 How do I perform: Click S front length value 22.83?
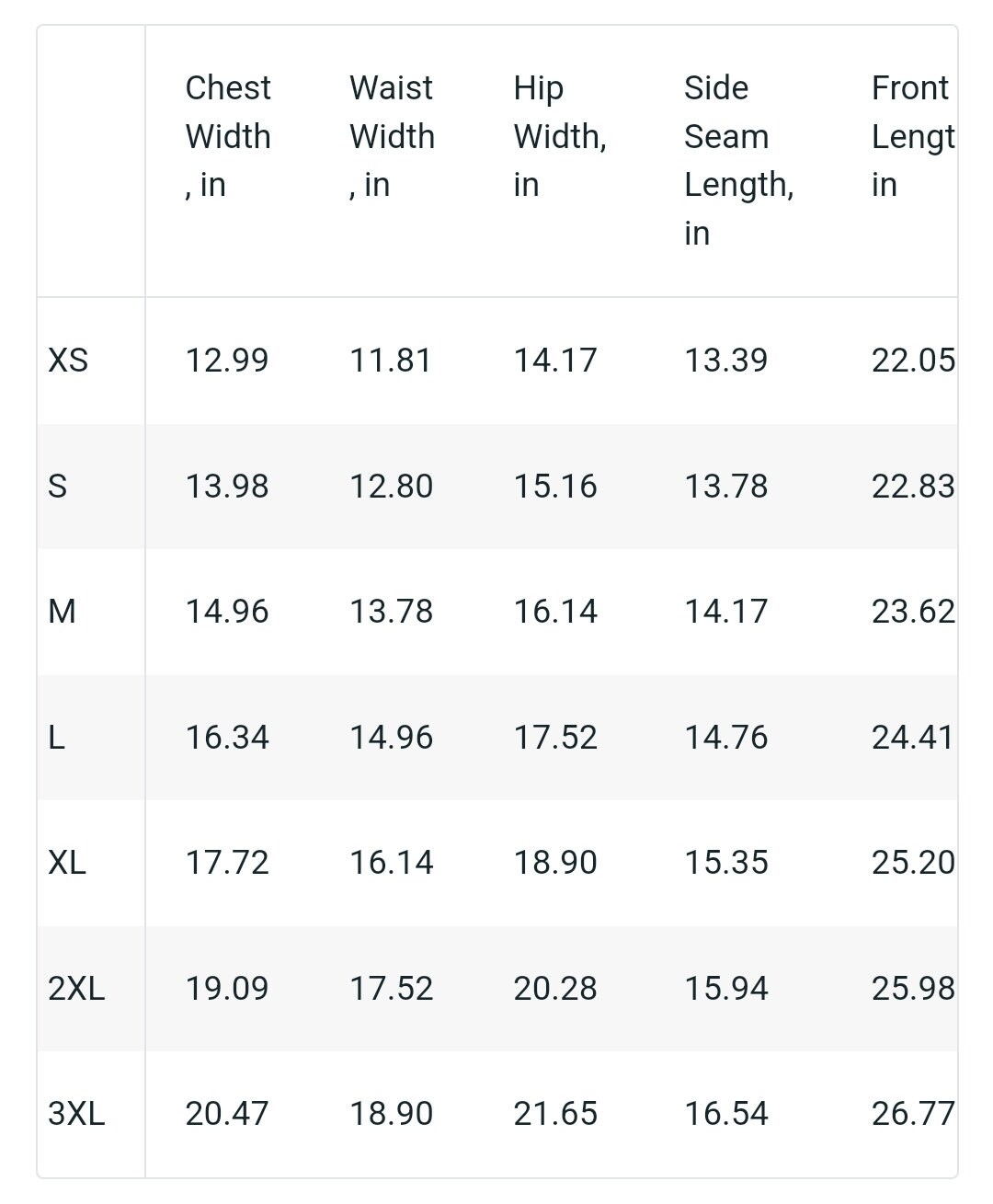point(913,486)
